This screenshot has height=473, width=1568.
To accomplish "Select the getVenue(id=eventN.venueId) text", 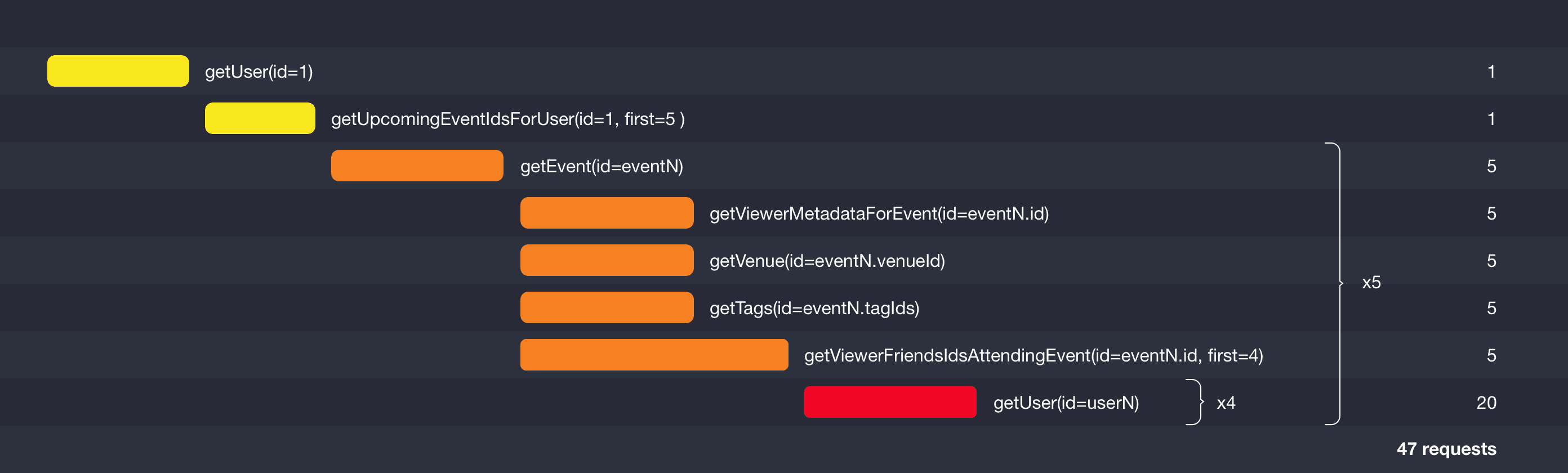I will point(827,261).
